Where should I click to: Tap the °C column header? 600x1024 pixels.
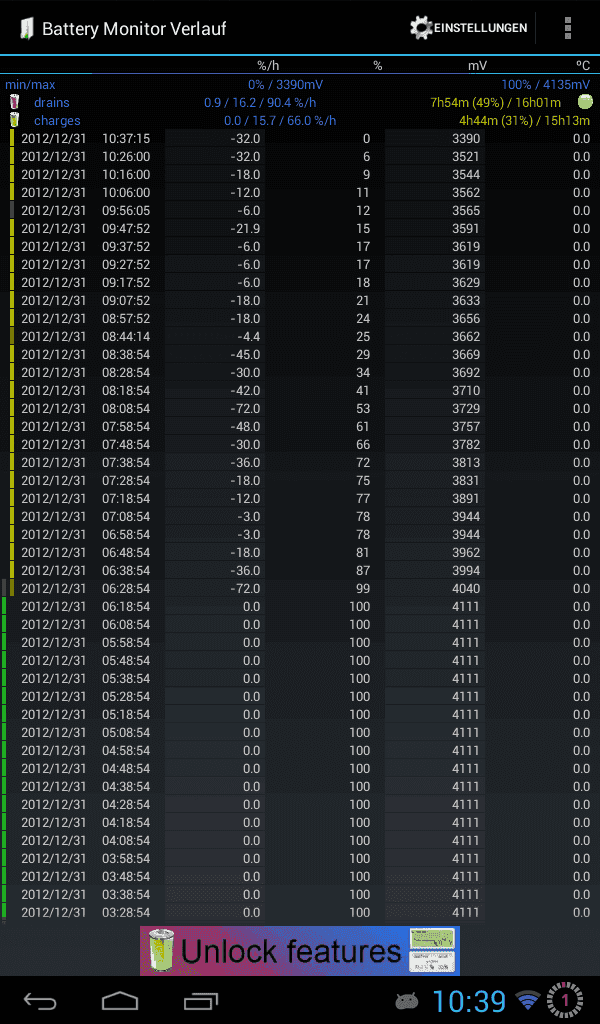[x=582, y=65]
